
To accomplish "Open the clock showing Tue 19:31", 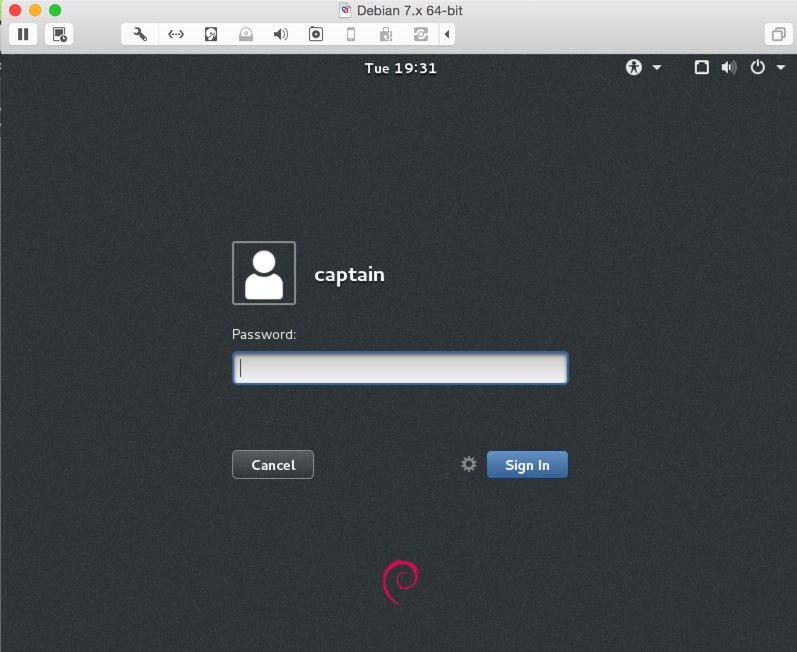I will [401, 68].
